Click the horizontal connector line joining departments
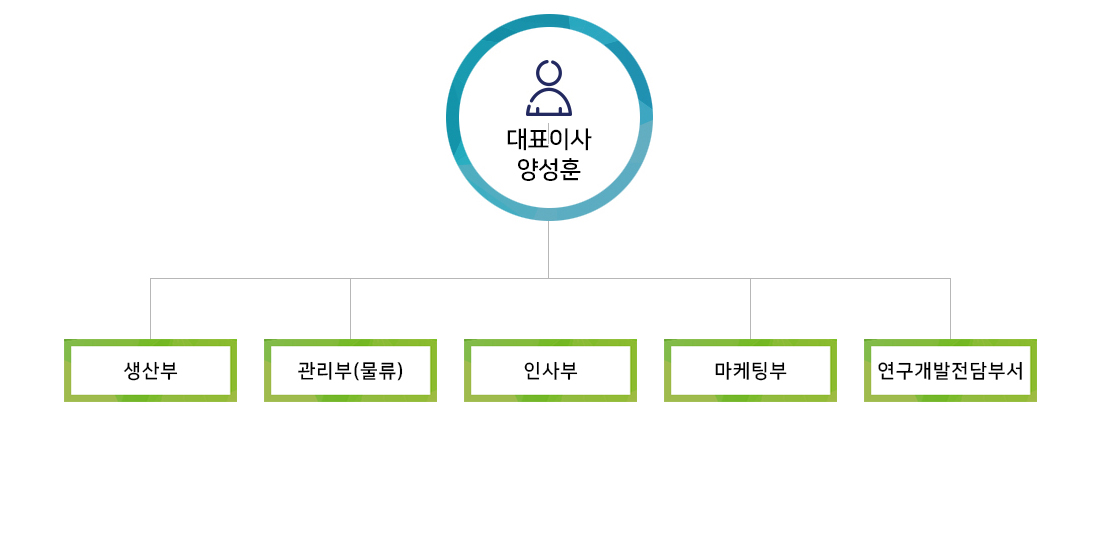 450,278
